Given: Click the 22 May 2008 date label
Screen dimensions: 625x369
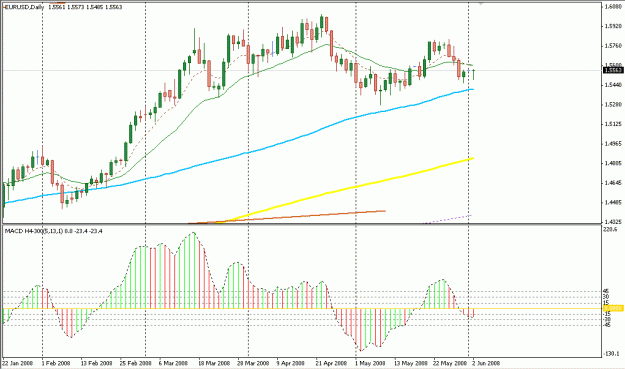Looking at the screenshot, I should [x=450, y=363].
